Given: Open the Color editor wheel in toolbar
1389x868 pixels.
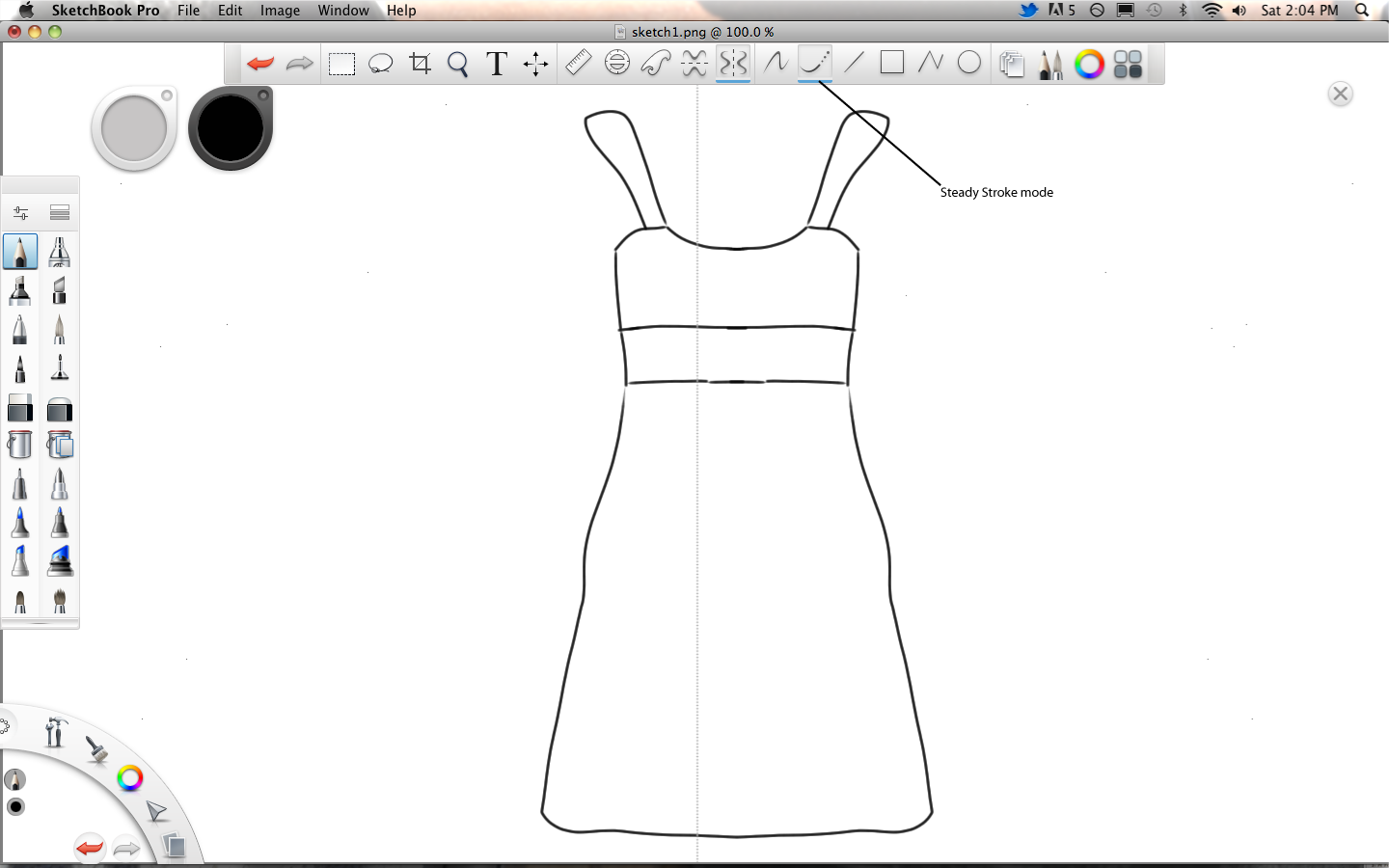Looking at the screenshot, I should pos(1089,65).
